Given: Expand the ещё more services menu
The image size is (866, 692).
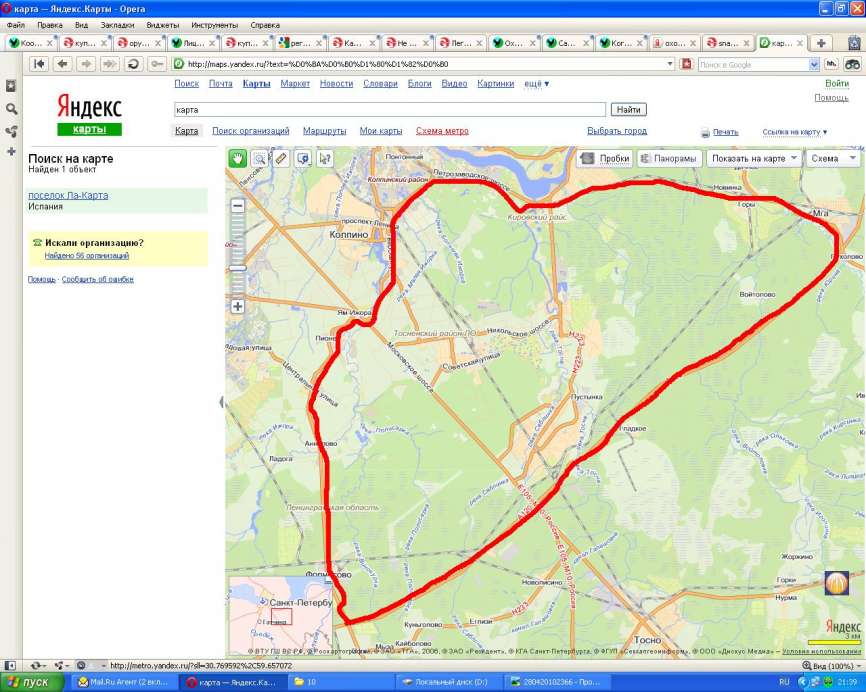Looking at the screenshot, I should (x=538, y=84).
